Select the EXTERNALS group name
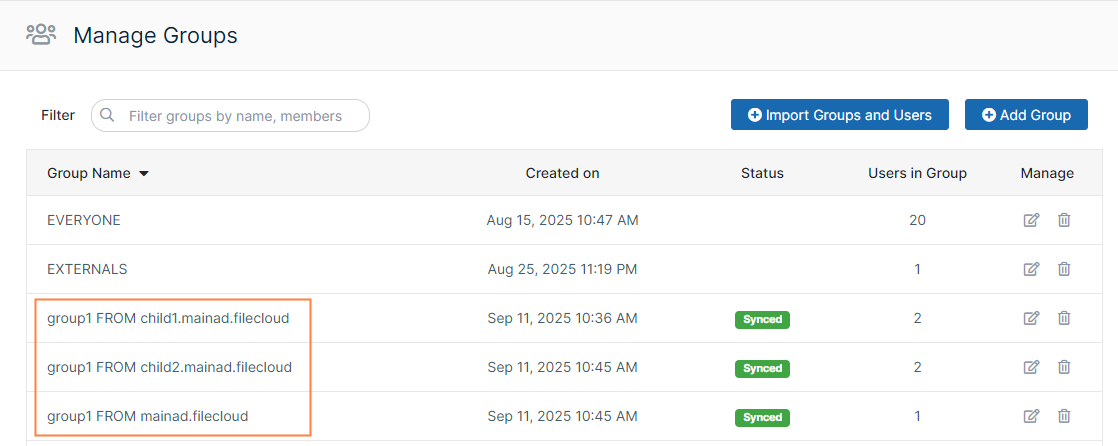The height and width of the screenshot is (446, 1118). point(87,269)
